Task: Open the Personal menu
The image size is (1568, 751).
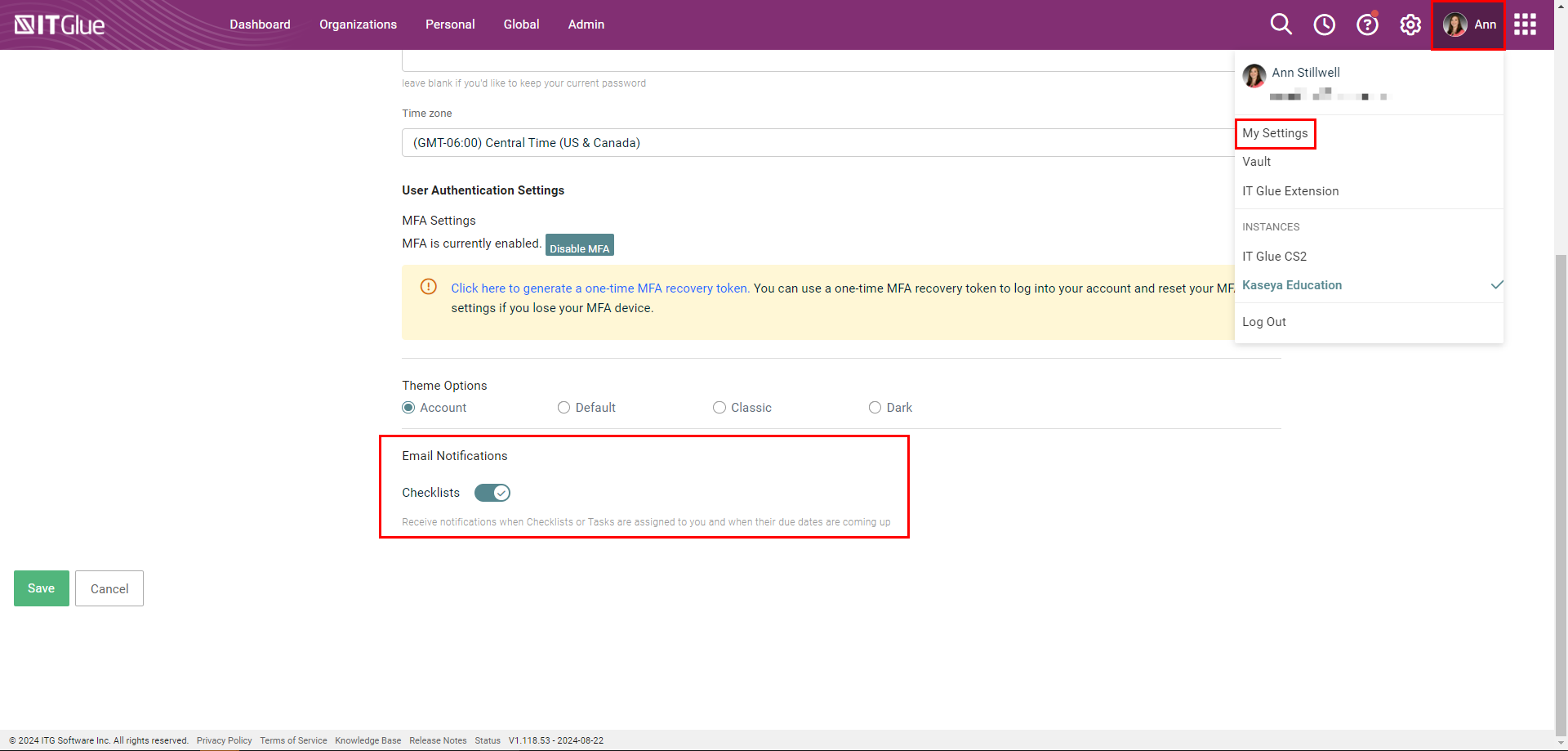Action: (450, 25)
